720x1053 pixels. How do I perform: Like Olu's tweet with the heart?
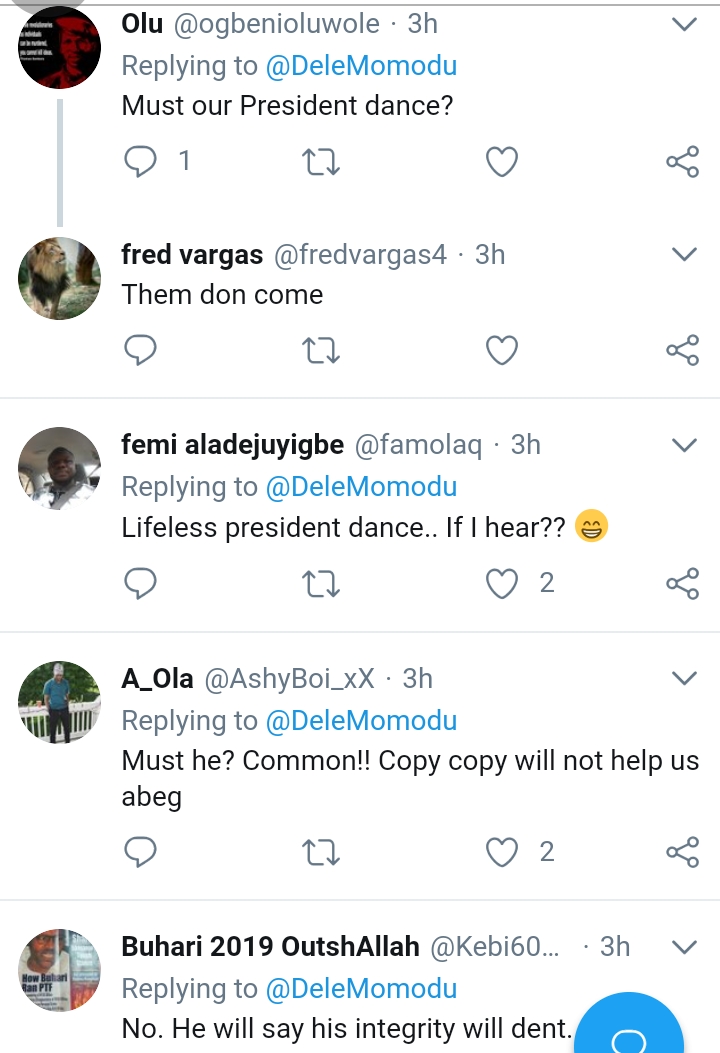tap(501, 161)
